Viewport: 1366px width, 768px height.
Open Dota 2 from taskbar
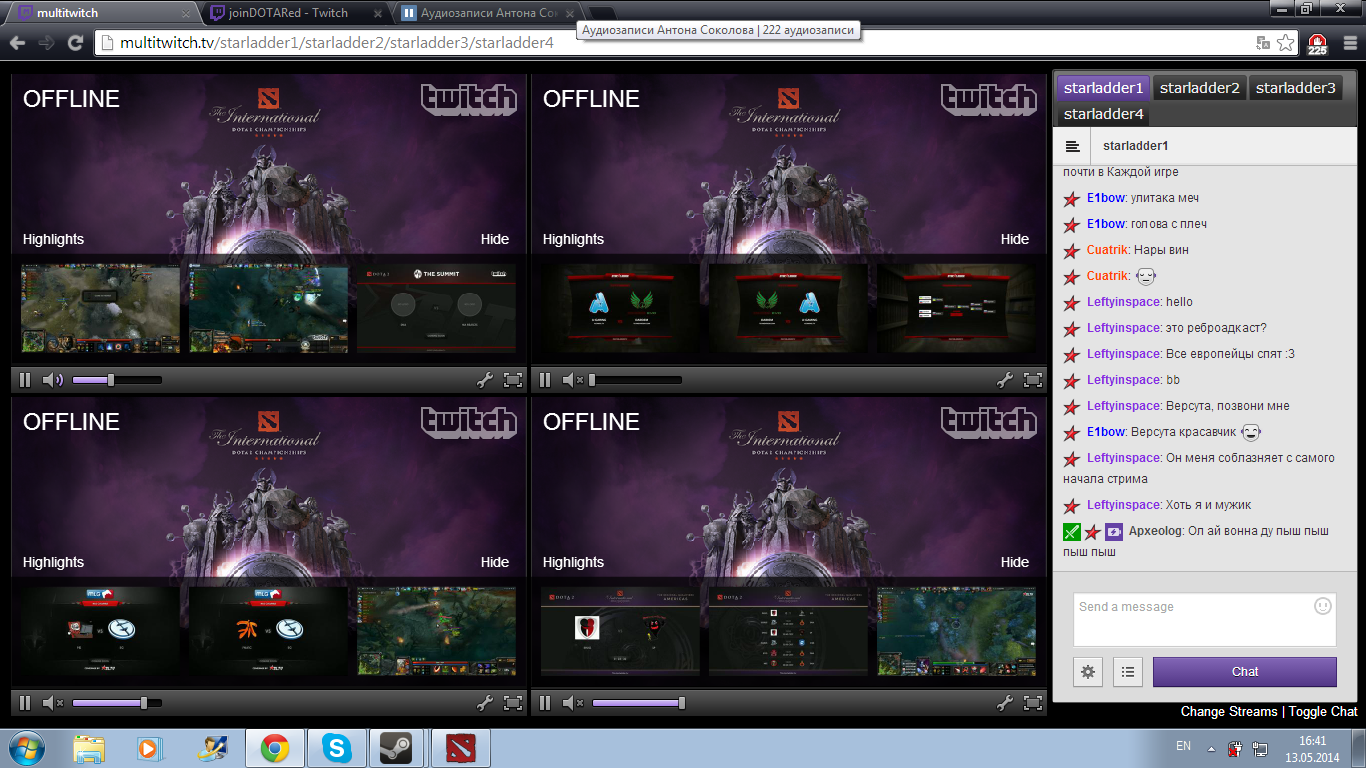461,748
